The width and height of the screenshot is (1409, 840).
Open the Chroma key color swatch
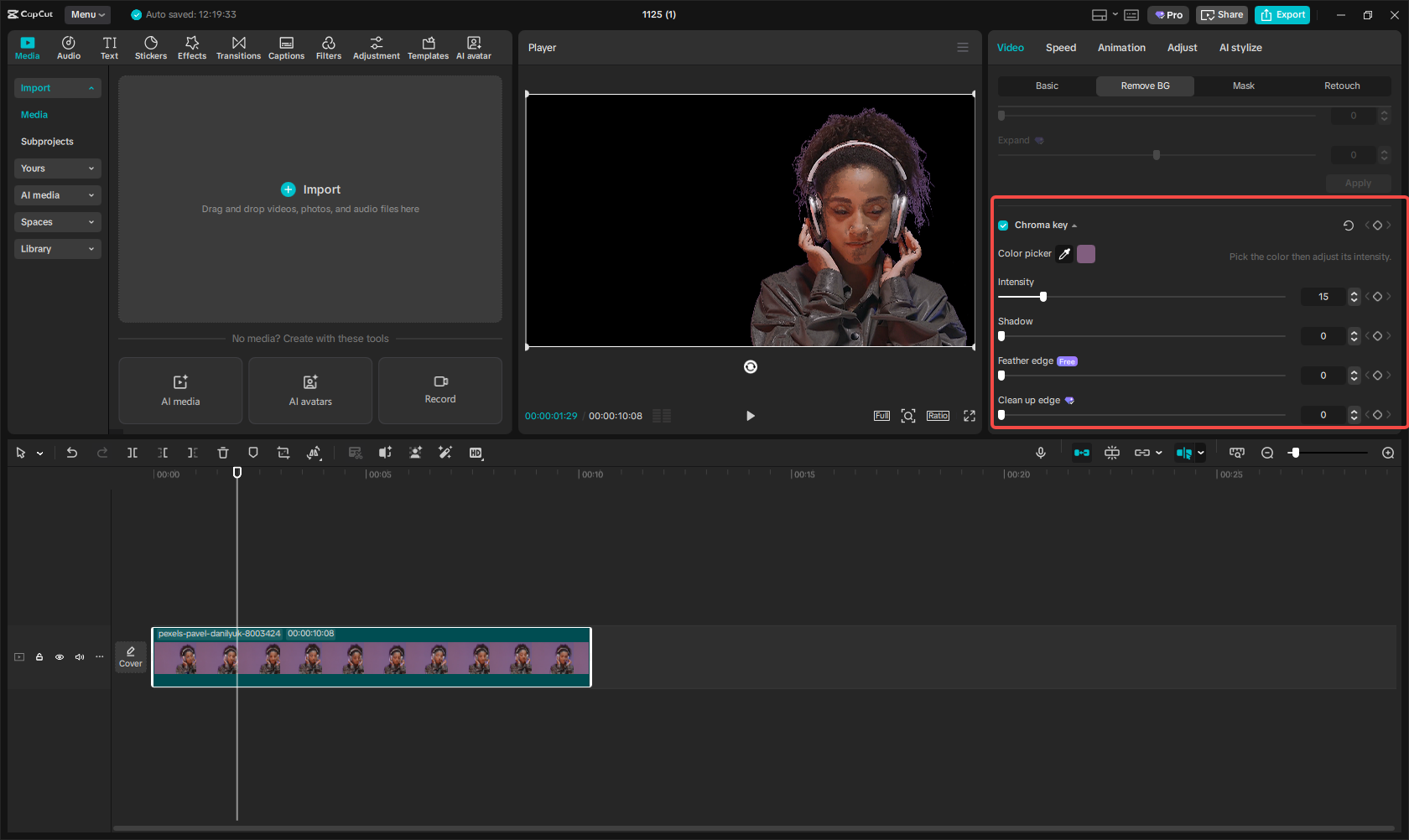coord(1085,253)
